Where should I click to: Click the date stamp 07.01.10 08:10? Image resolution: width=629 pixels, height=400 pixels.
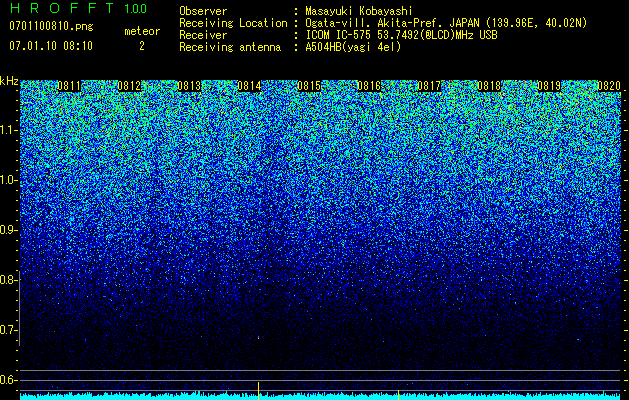click(51, 46)
